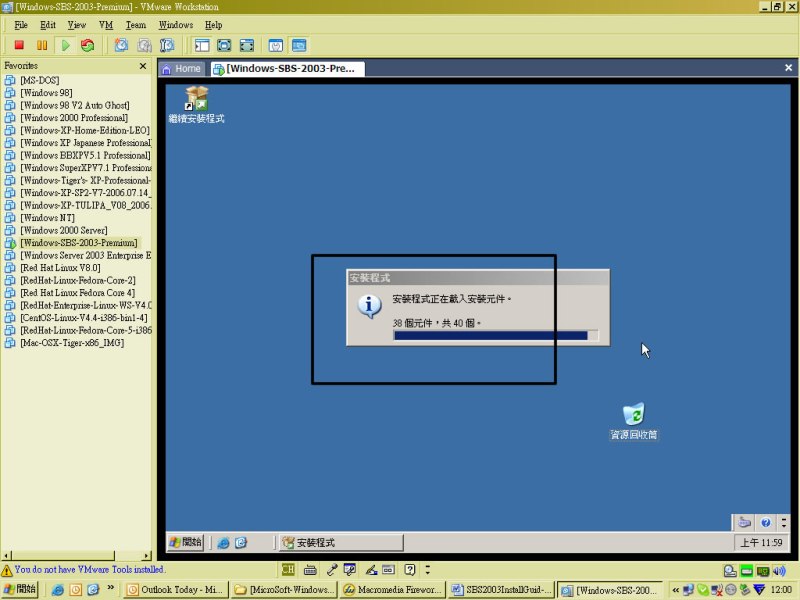Select [Windows-XP-Home-Edition-LEO] favorite
The image size is (800, 600).
pos(85,130)
